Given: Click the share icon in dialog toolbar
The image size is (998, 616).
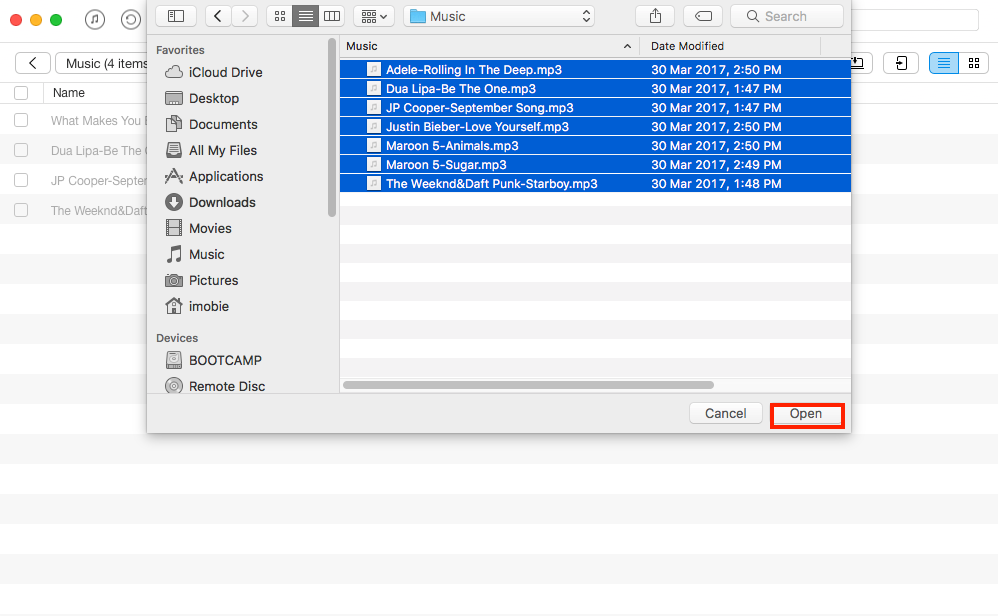Looking at the screenshot, I should click(x=655, y=16).
